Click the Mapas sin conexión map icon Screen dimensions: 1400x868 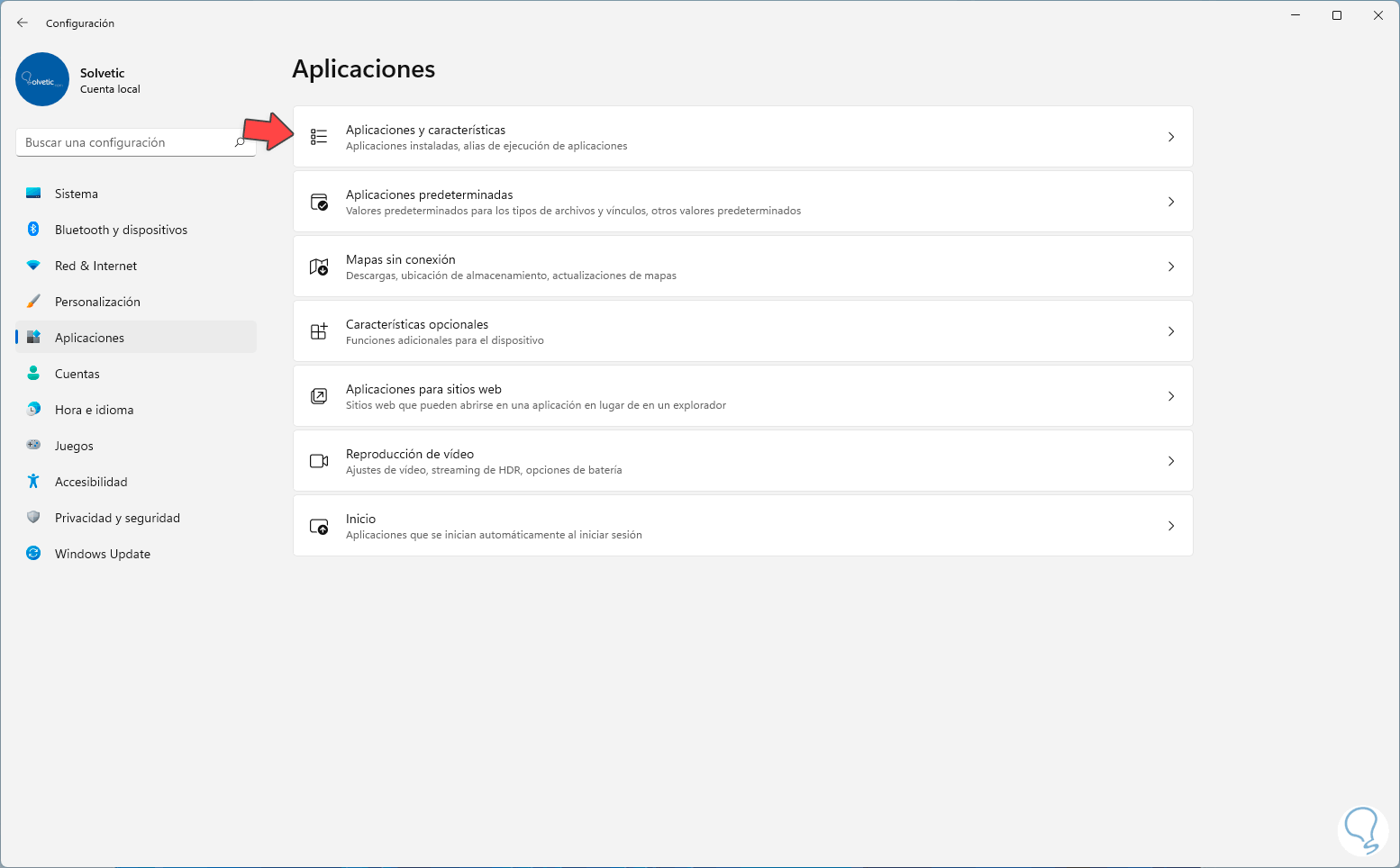click(x=319, y=267)
